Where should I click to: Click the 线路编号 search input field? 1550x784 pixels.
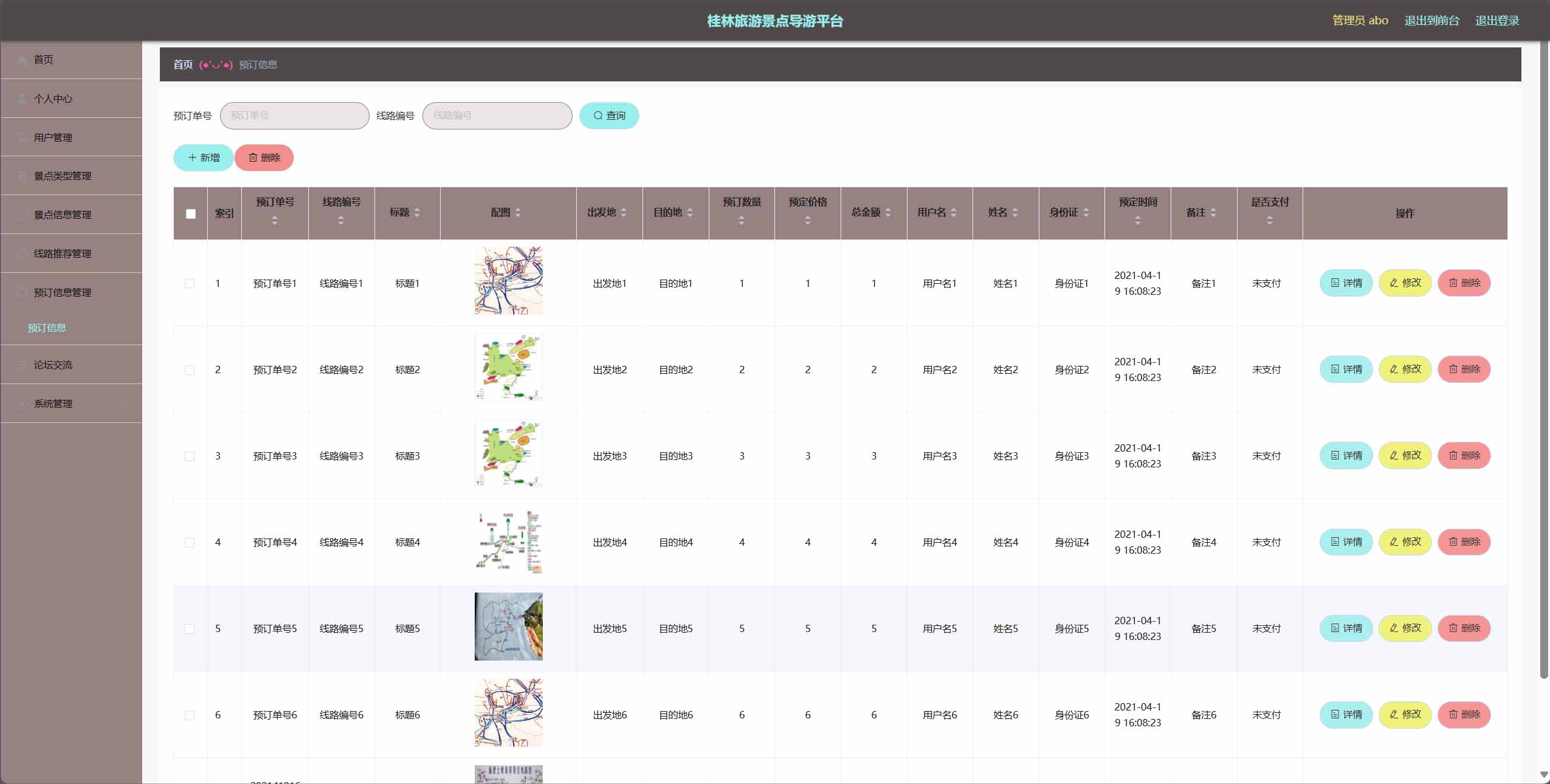coord(497,115)
